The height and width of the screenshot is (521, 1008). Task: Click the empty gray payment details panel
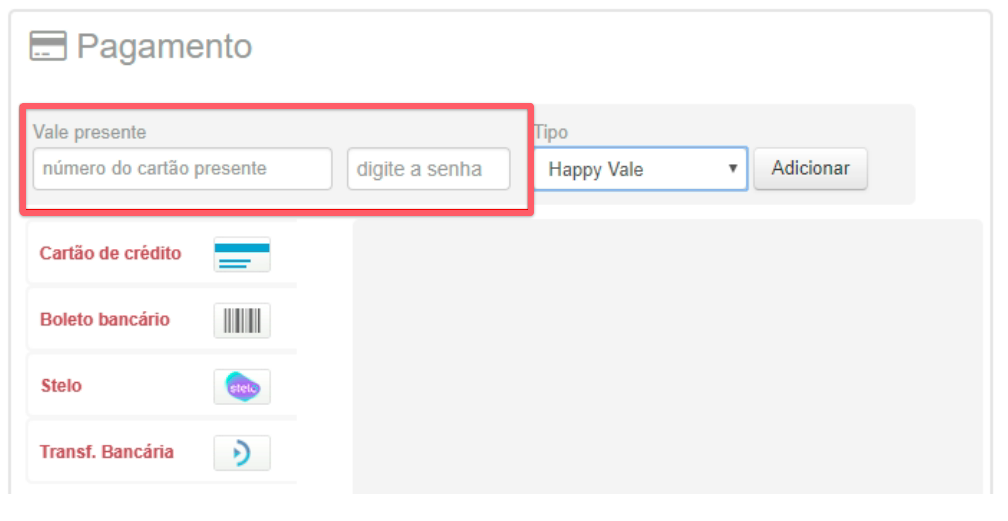pyautogui.click(x=667, y=355)
